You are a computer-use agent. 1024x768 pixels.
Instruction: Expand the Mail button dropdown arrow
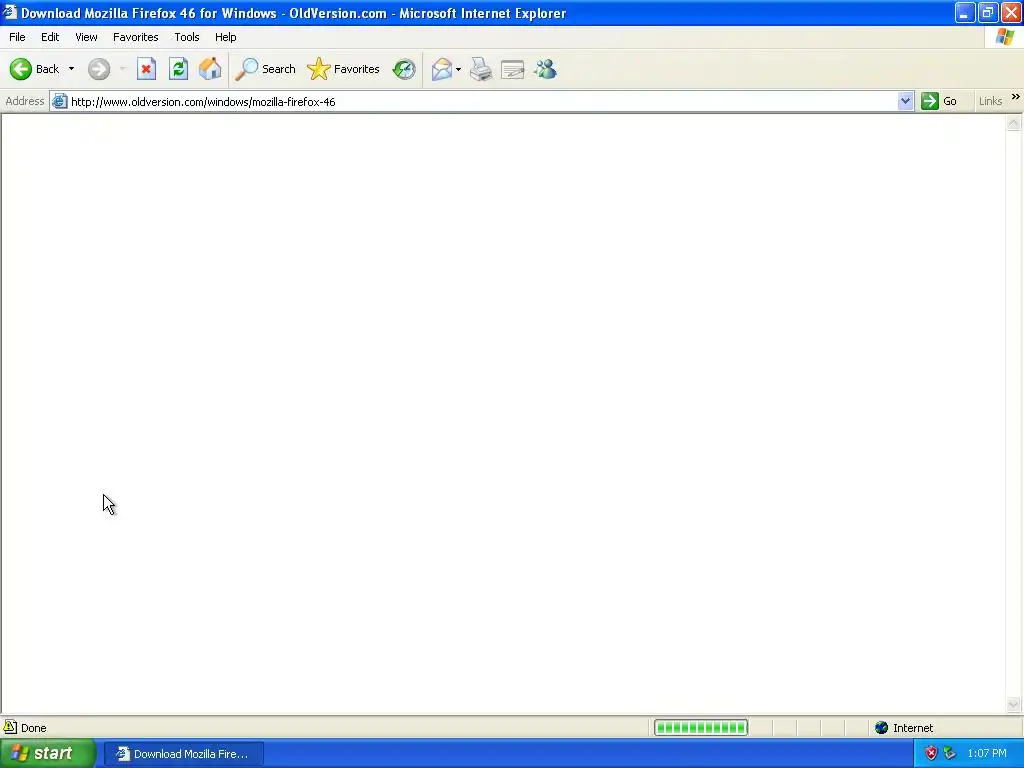pos(458,69)
